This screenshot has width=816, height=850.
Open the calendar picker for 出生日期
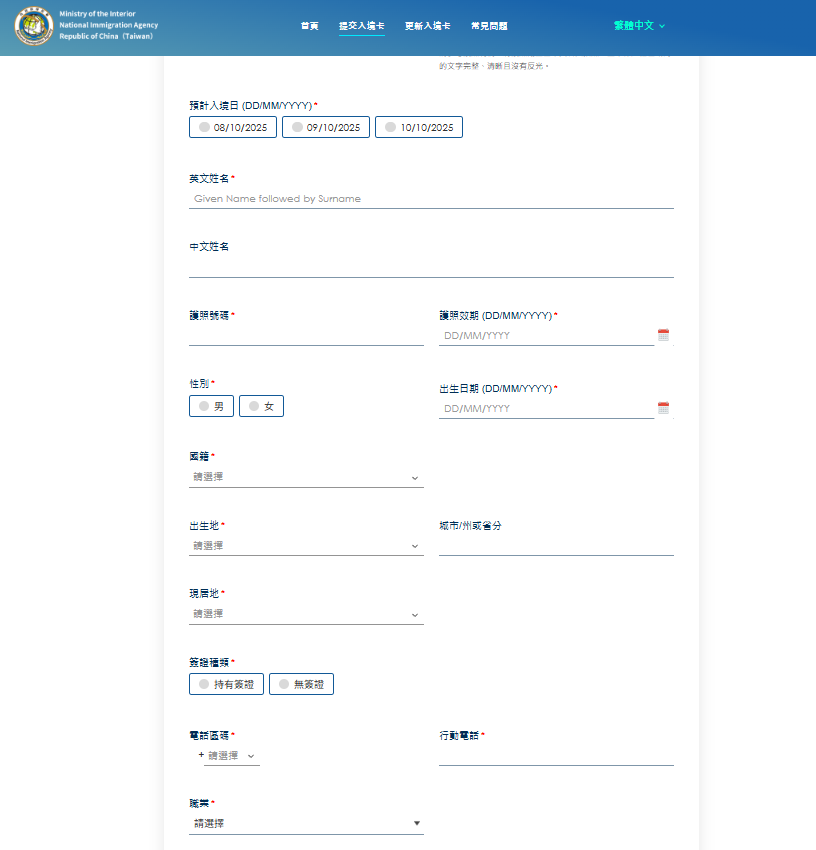coord(664,408)
